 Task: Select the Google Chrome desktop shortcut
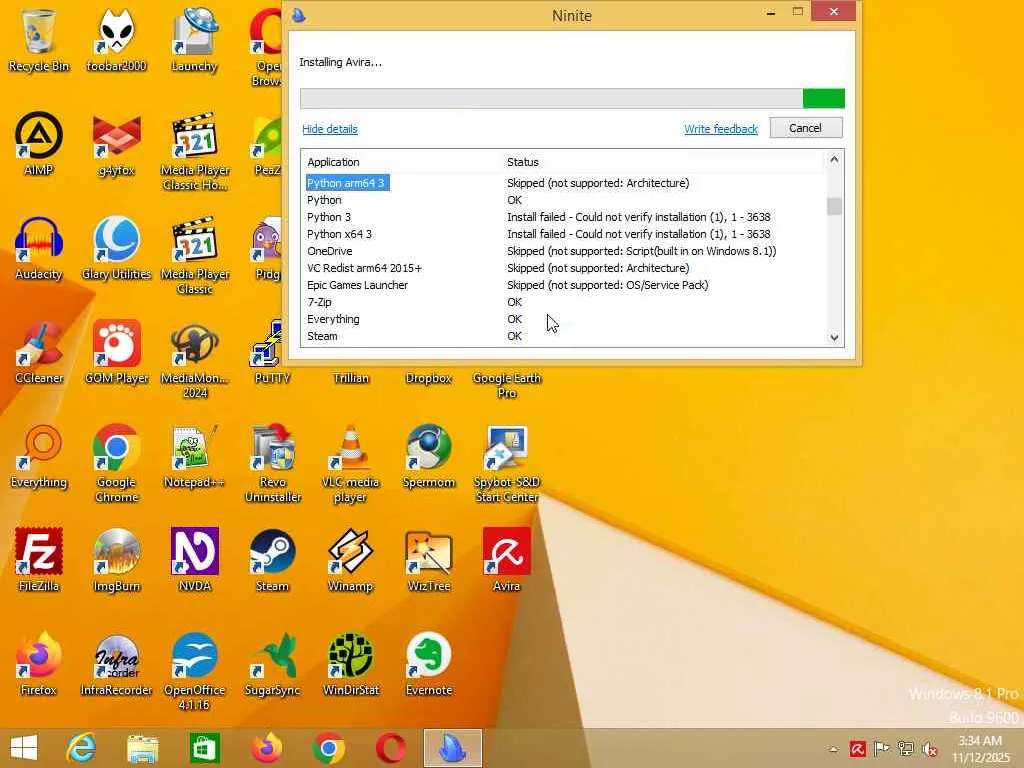(x=116, y=464)
